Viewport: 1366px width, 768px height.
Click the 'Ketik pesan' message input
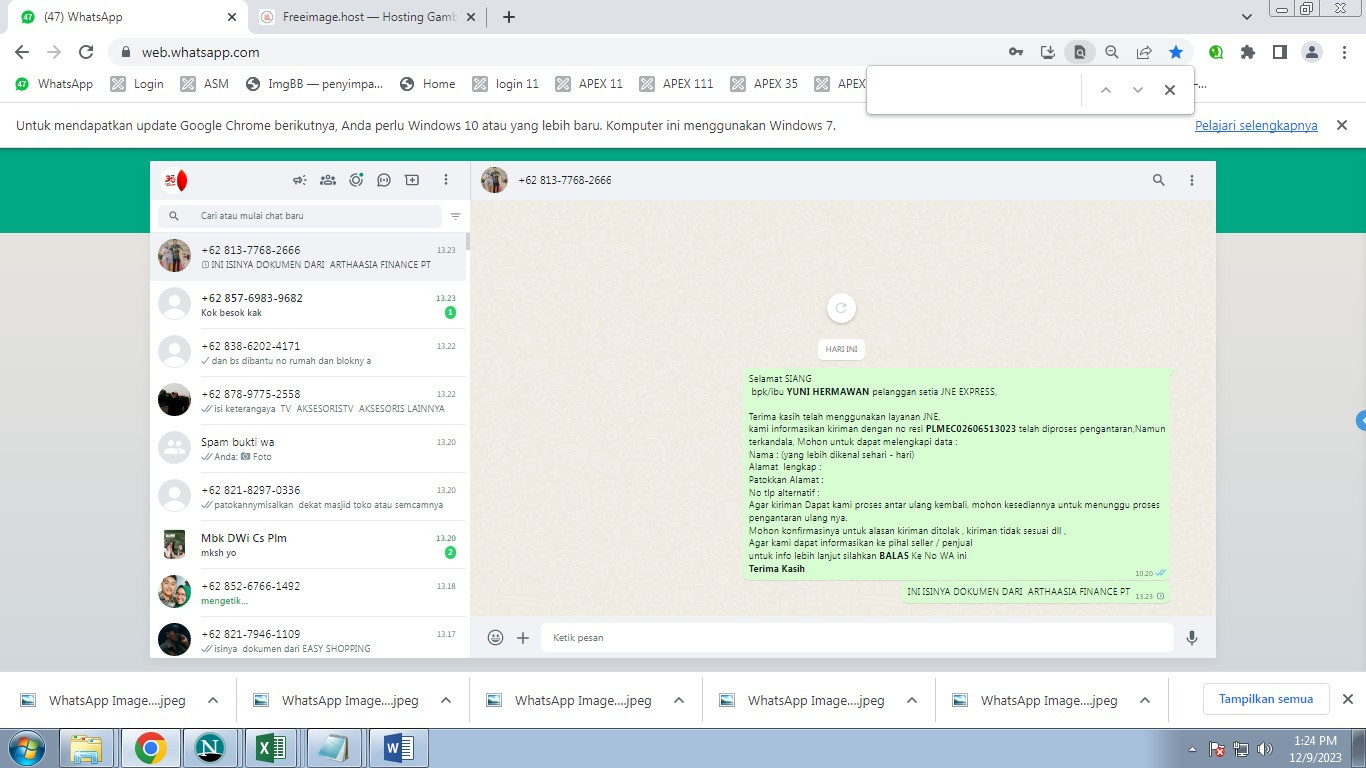pos(857,637)
